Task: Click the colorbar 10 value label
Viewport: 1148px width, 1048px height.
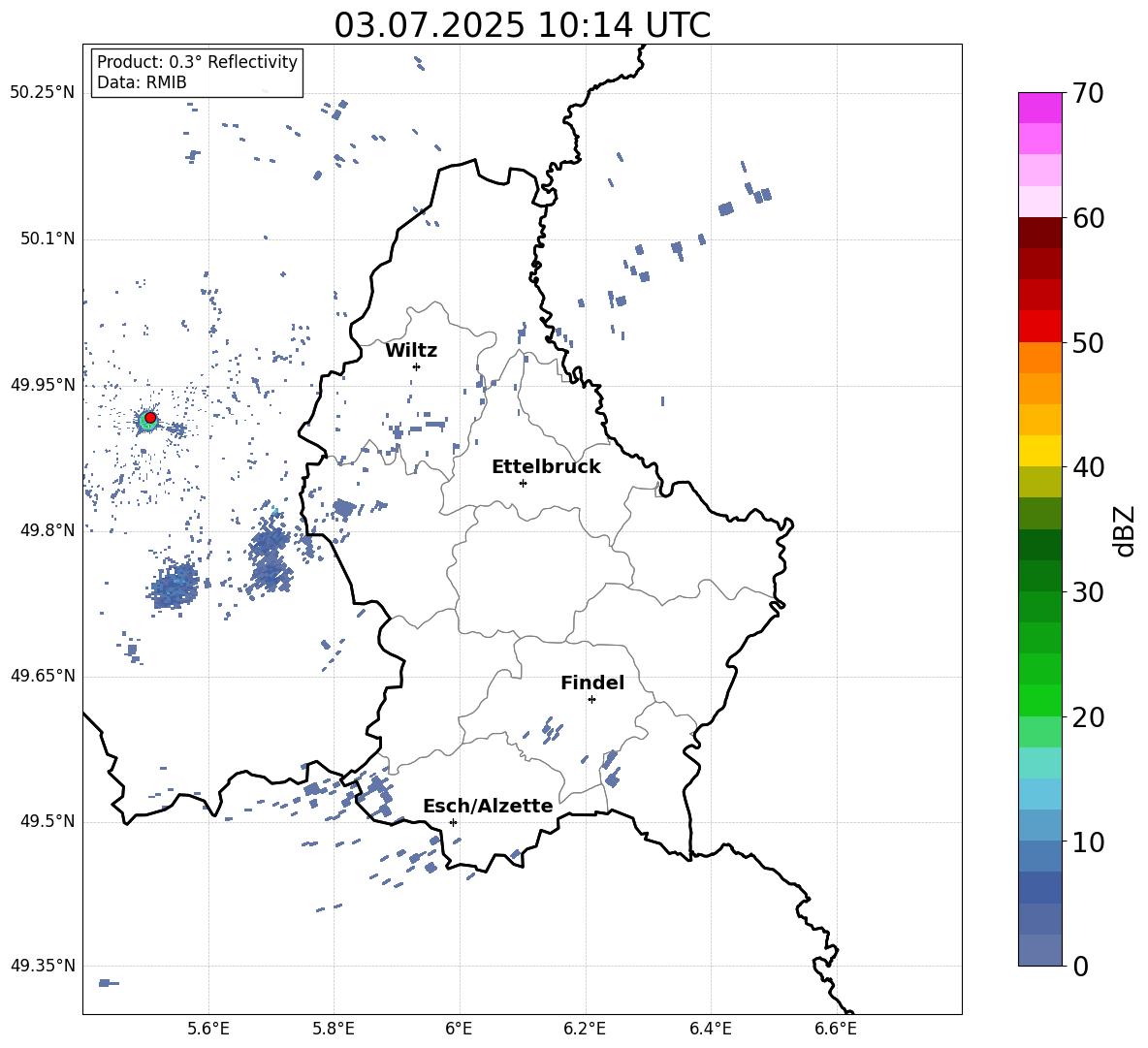Action: point(1088,842)
